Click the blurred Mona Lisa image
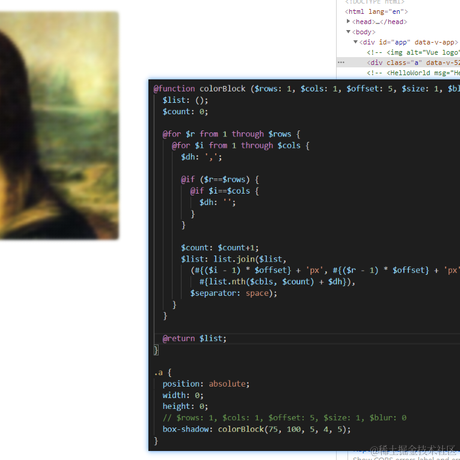This screenshot has height=460, width=460. point(59,125)
